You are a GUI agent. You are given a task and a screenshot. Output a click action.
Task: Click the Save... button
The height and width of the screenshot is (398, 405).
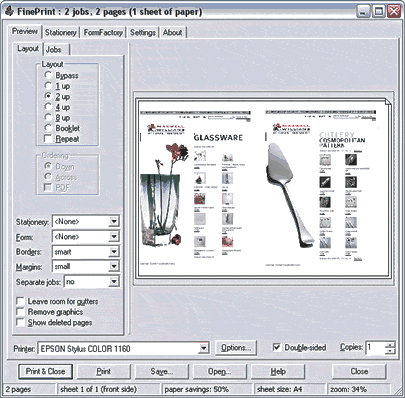162,371
